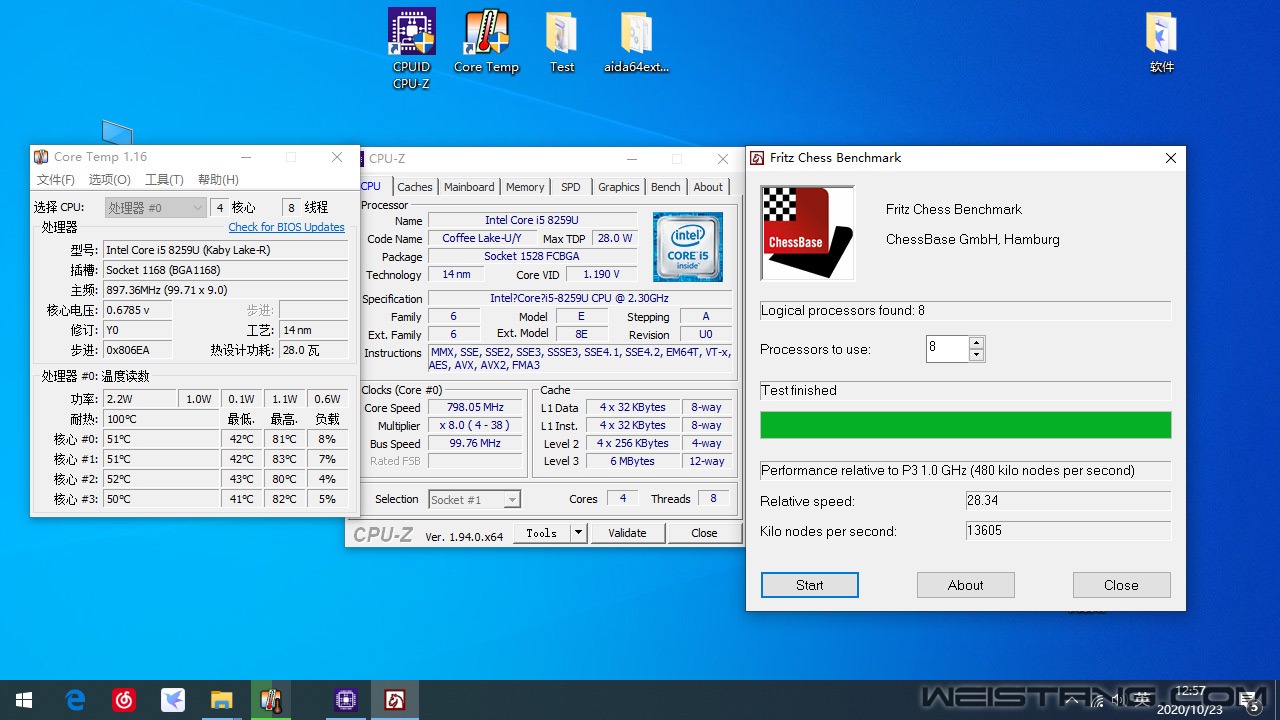This screenshot has width=1280, height=720.
Task: Switch to the Memory tab in CPU-Z
Action: (525, 187)
